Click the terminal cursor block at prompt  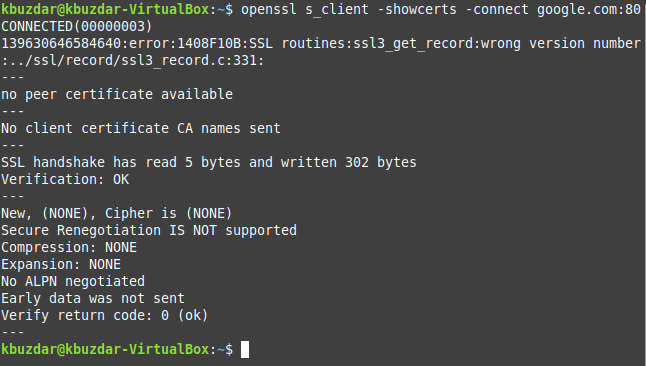pyautogui.click(x=245, y=350)
